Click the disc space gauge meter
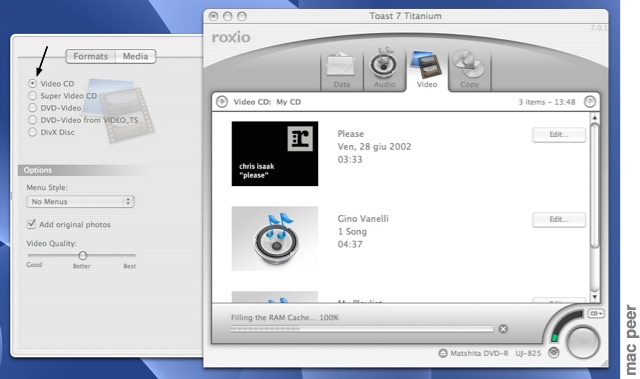 (x=566, y=326)
